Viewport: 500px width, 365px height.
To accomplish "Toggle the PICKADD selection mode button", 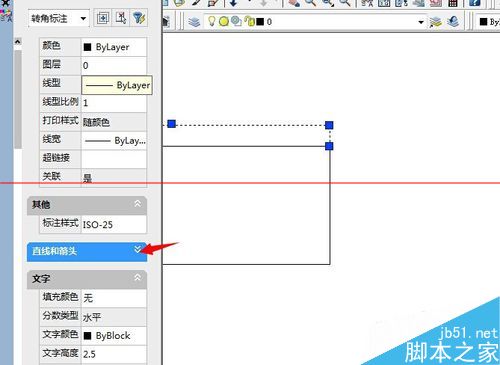I will click(x=103, y=18).
